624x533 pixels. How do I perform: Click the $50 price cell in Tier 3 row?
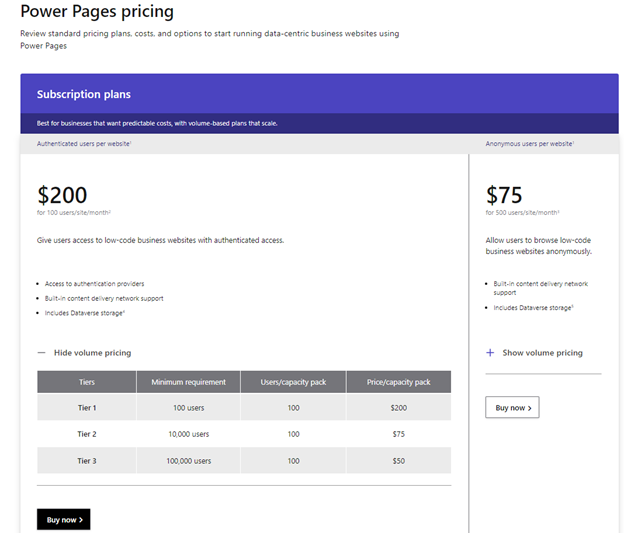[398, 461]
